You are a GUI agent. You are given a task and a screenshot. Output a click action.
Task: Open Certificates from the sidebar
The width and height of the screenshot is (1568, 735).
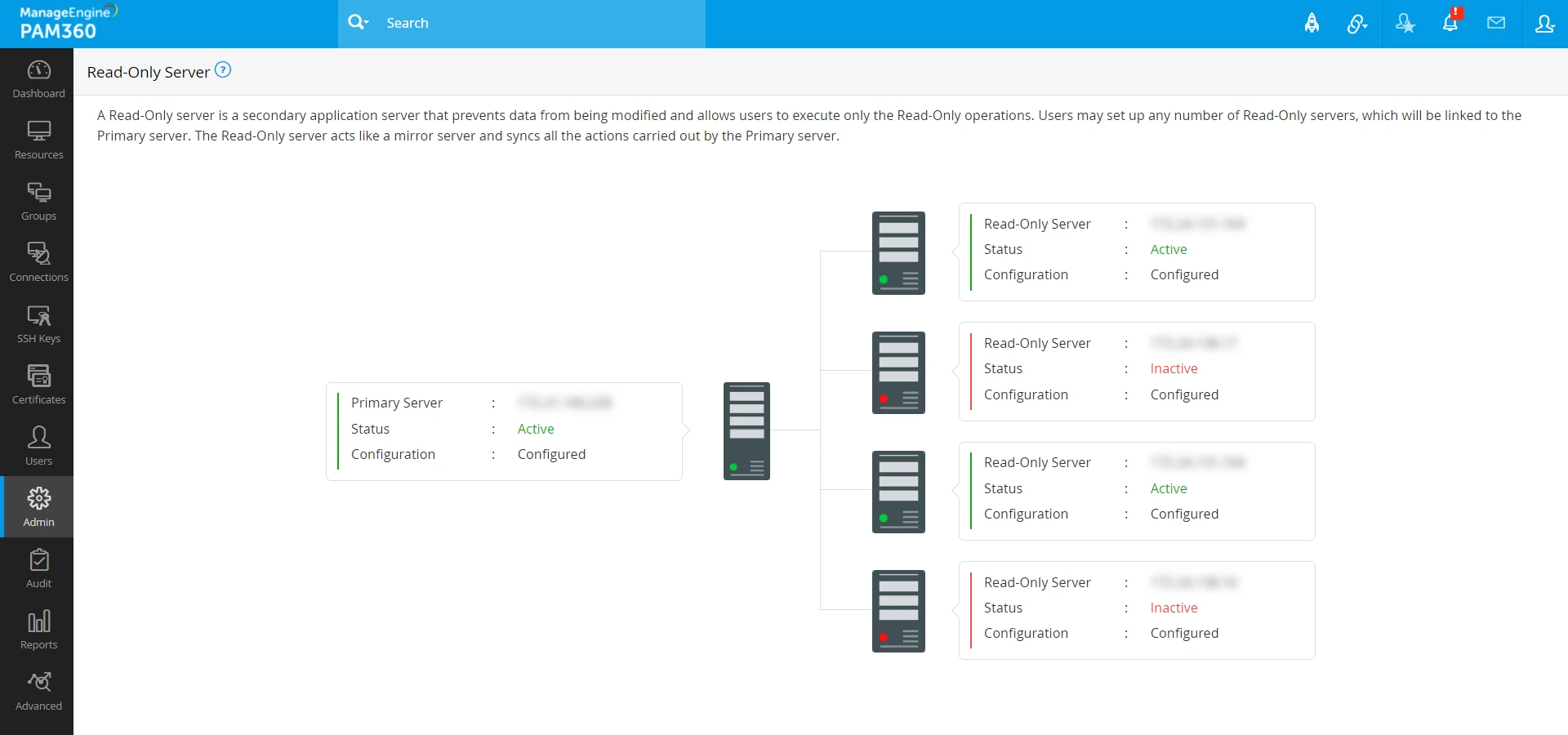(x=38, y=385)
